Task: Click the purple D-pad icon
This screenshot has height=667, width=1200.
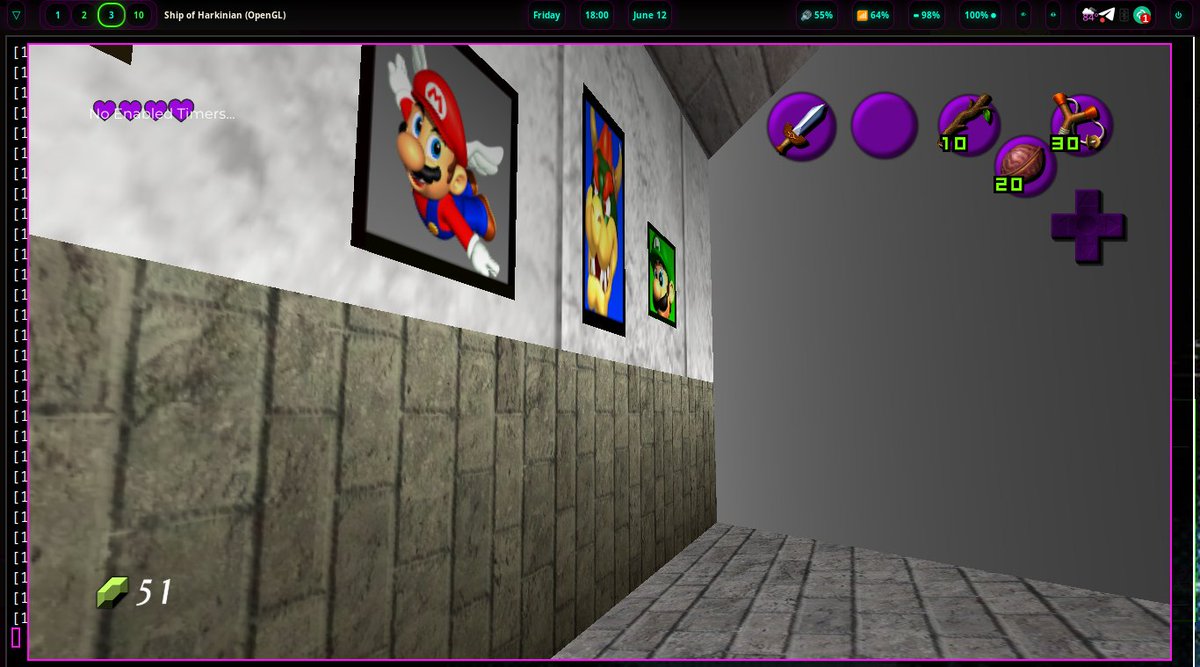Action: [1088, 227]
